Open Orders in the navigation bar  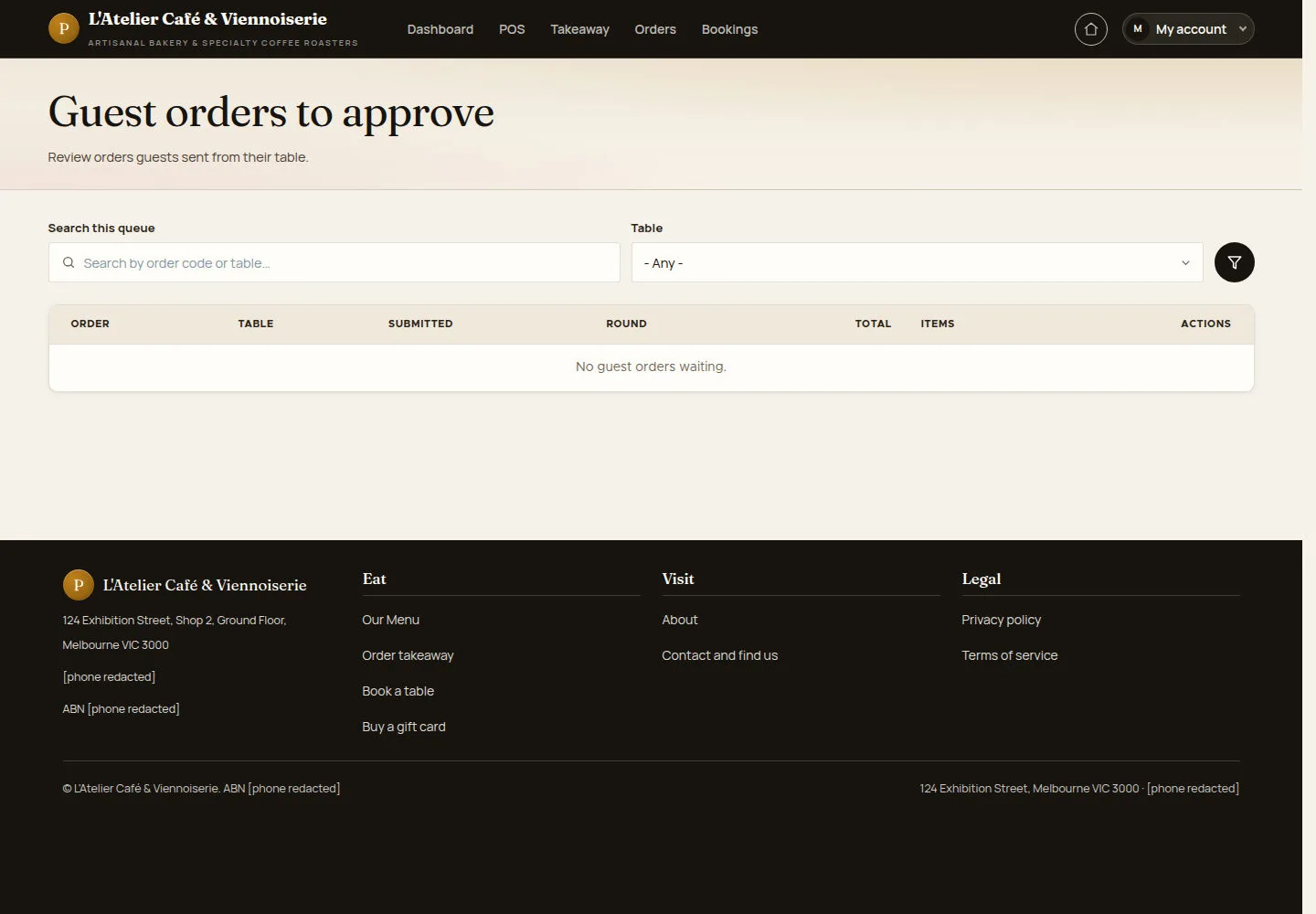655,29
